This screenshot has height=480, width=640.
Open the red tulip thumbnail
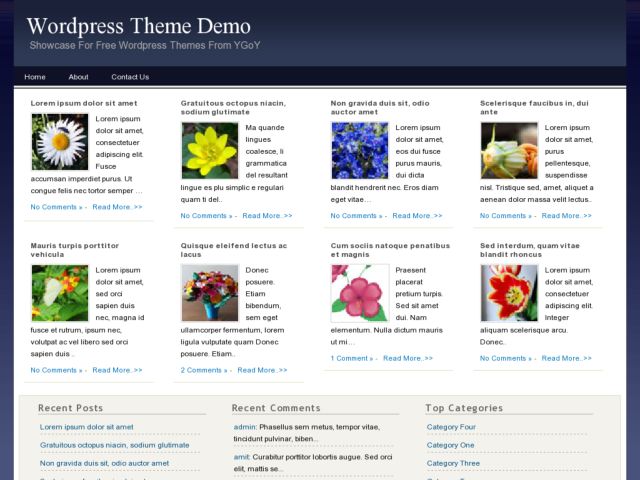tap(509, 293)
